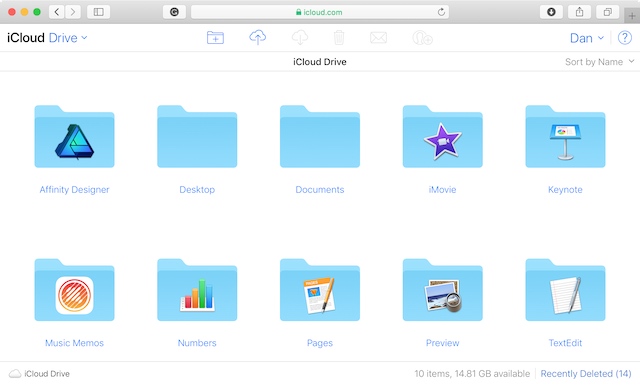Click the Desktop folder label

(x=197, y=189)
